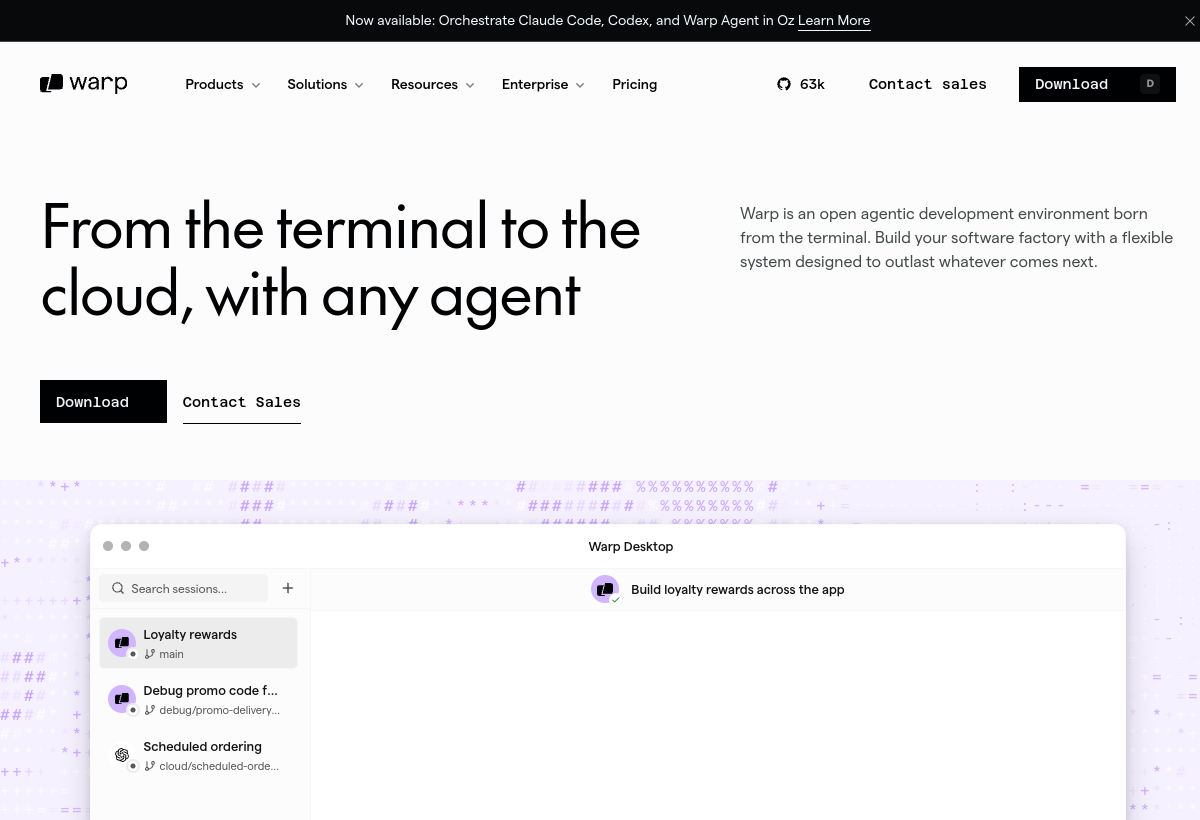1200x820 pixels.
Task: Follow the hero Contact Sales link
Action: click(x=242, y=402)
